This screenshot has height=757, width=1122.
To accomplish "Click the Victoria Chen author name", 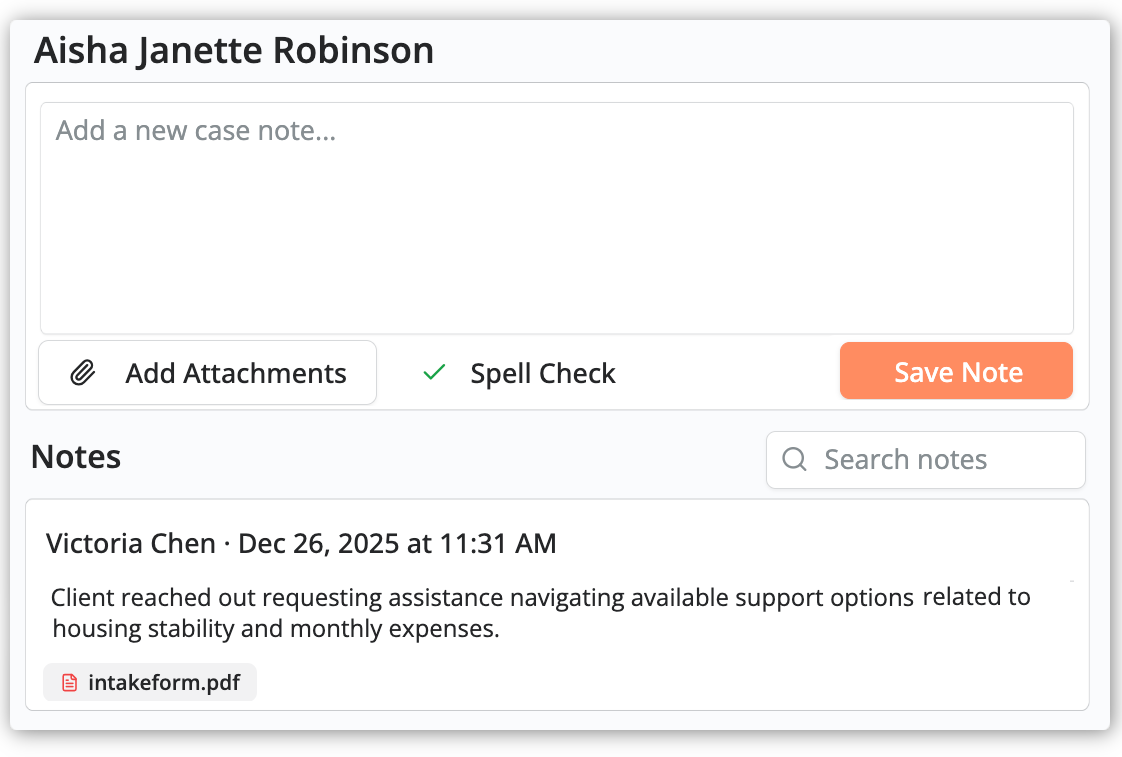I will 129,543.
